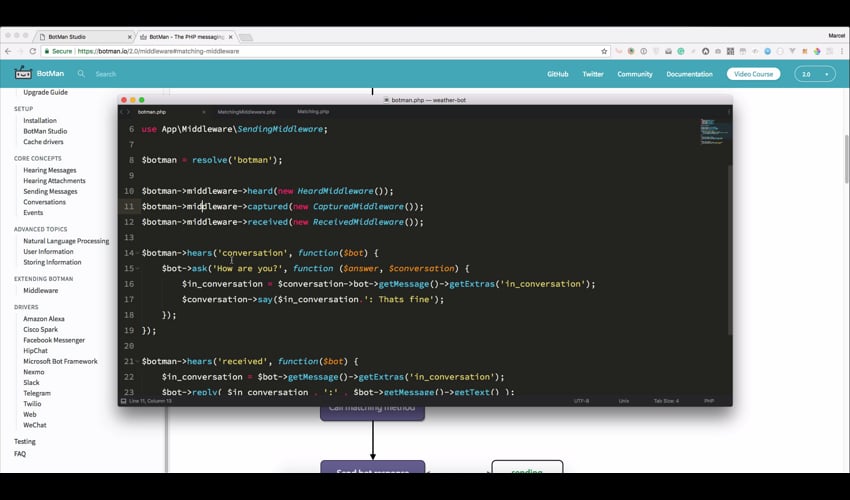
Task: Open Upgrade Guide in the sidebar
Action: tap(46, 92)
